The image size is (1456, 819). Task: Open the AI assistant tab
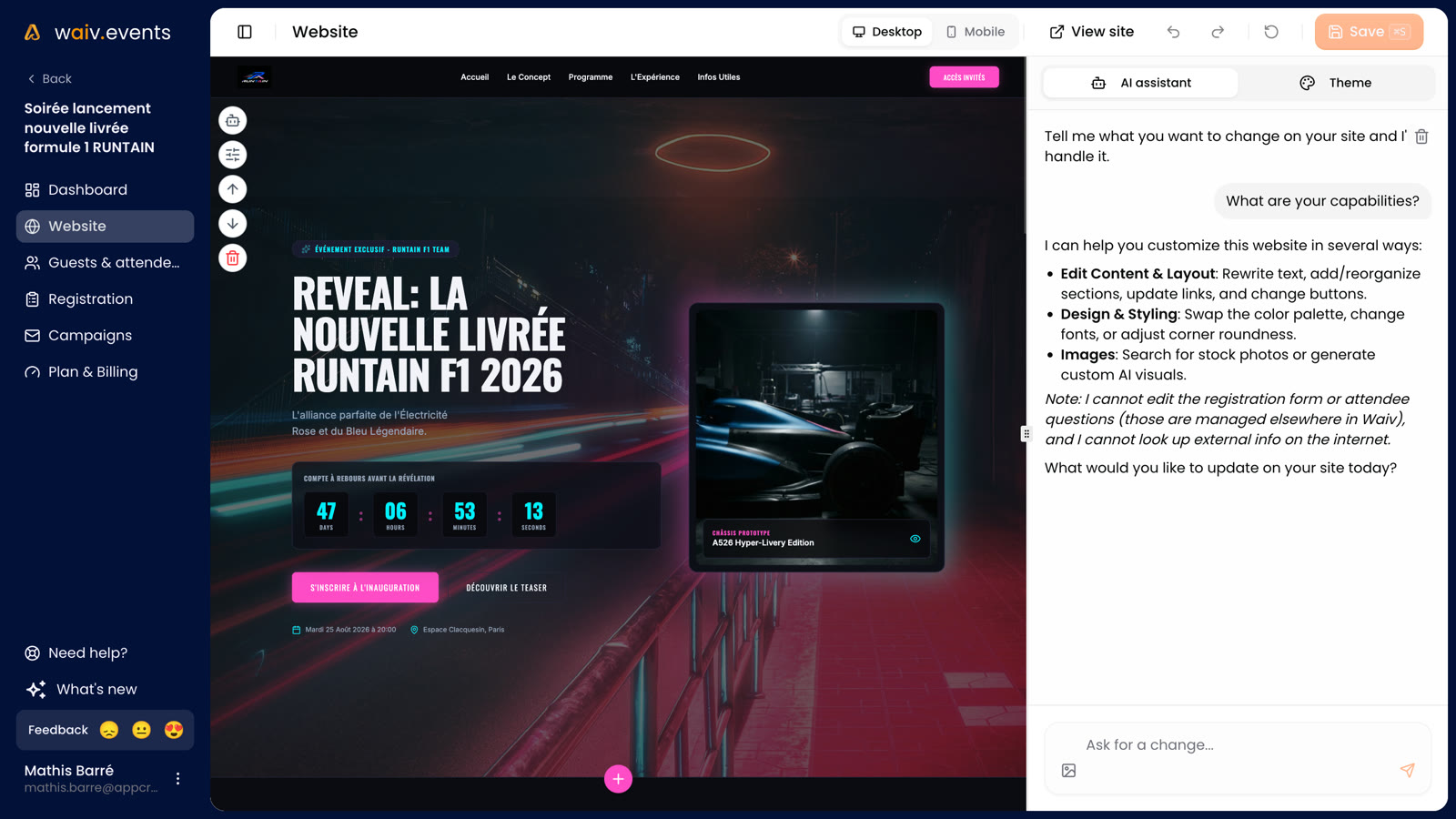[1140, 83]
